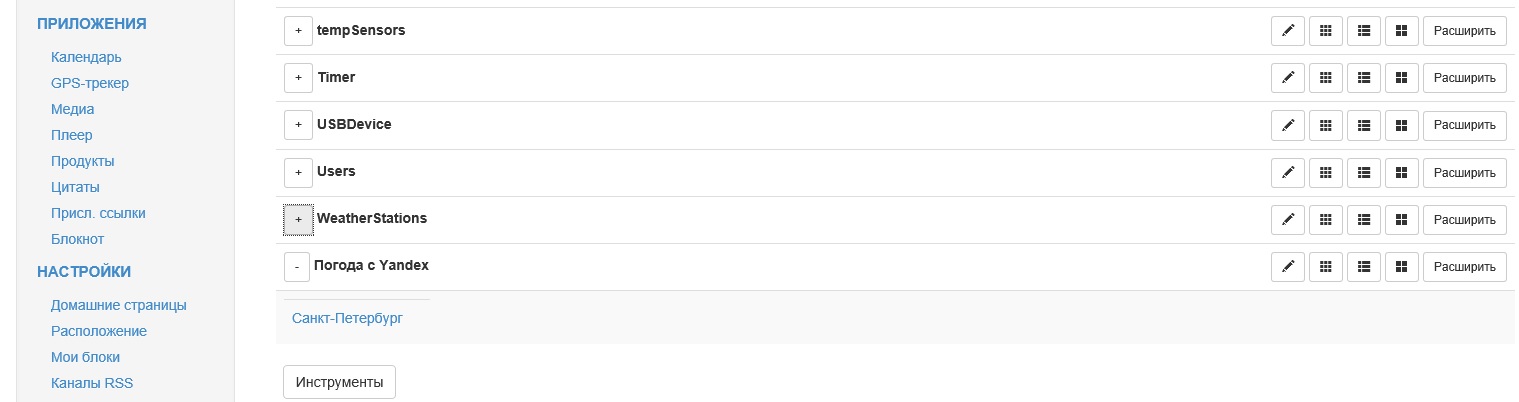Expand the tempSensors class with plus button
Screen dimensions: 1519x402
coord(298,31)
